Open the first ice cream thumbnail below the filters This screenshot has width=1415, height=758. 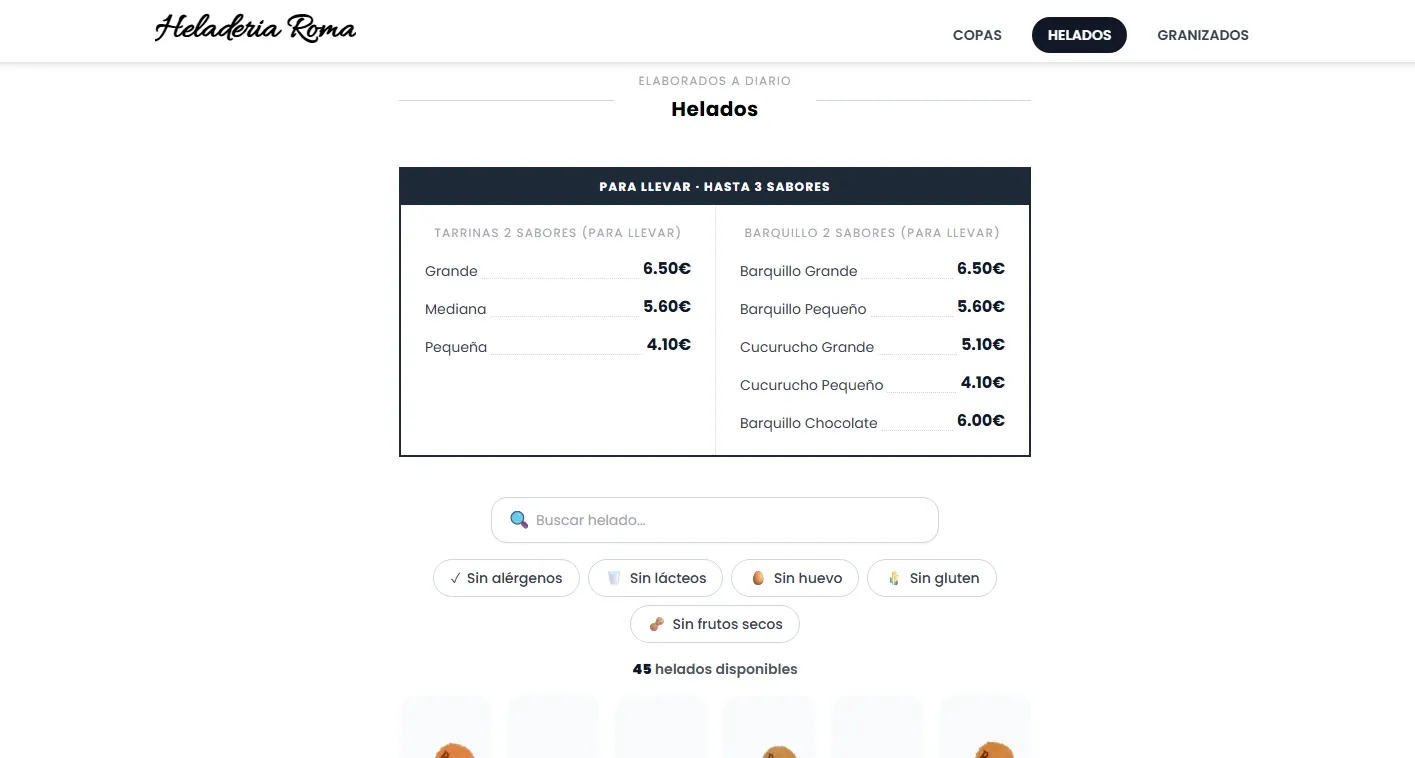click(445, 728)
